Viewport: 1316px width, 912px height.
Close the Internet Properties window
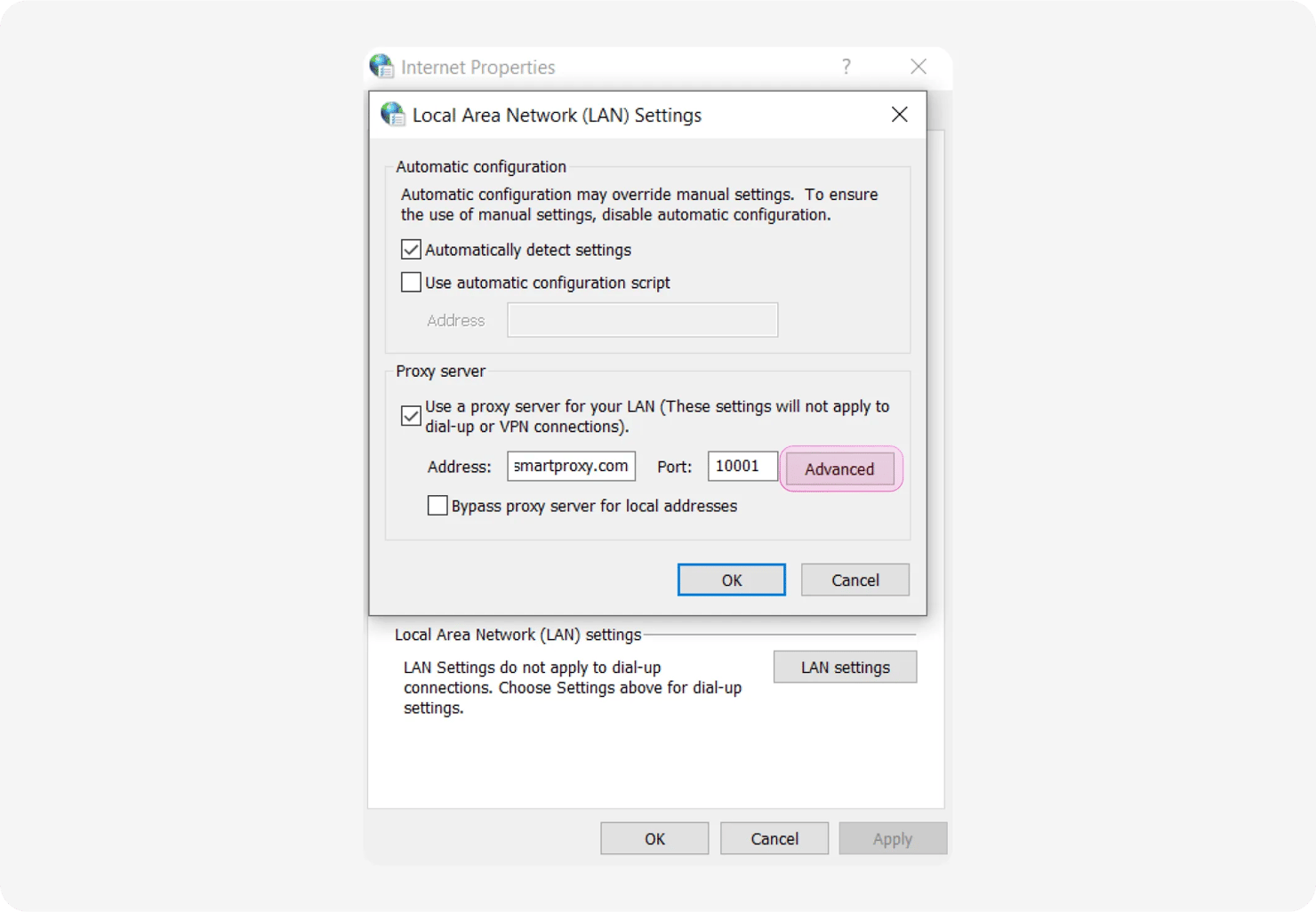919,67
